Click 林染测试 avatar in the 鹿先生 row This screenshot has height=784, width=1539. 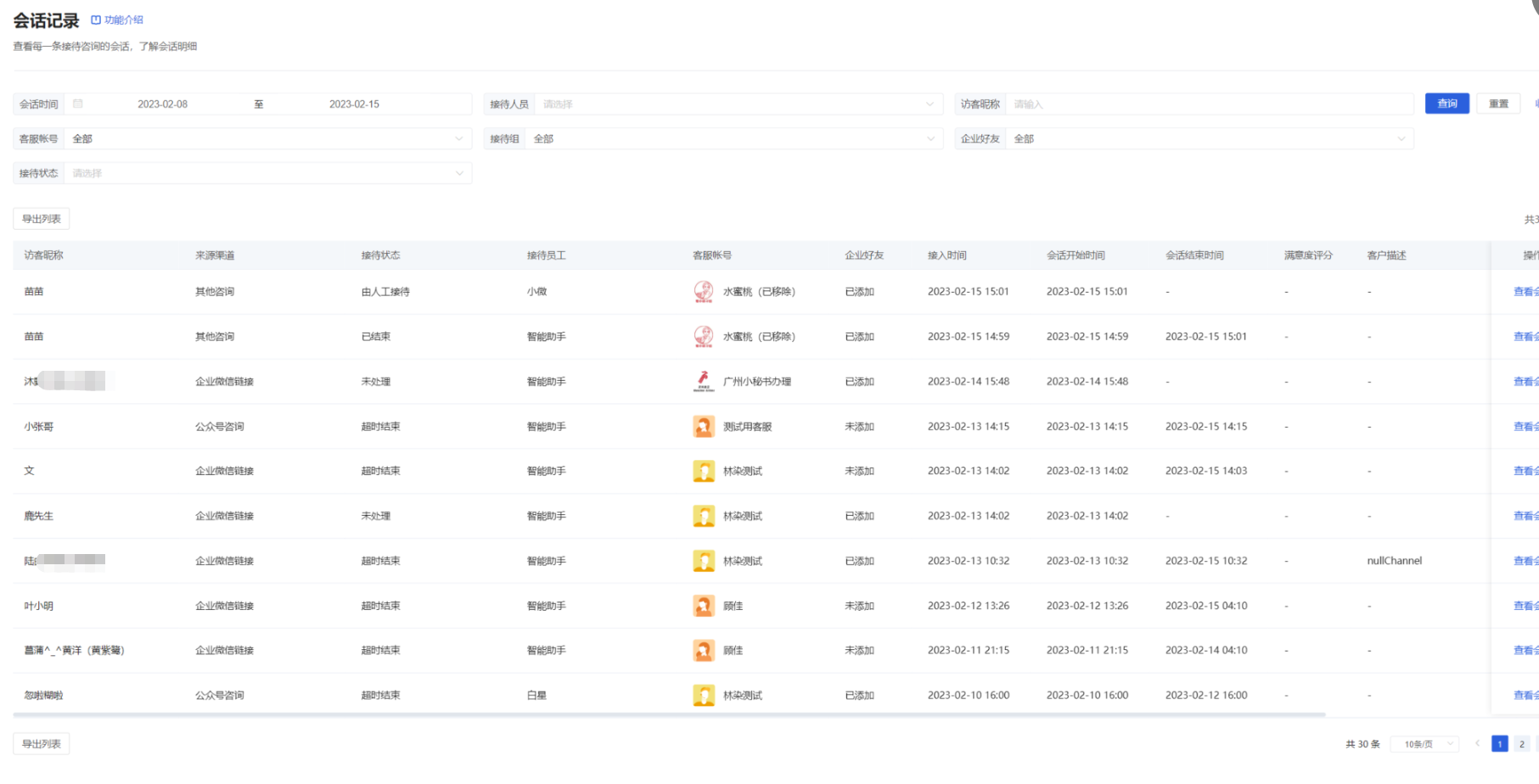(704, 516)
